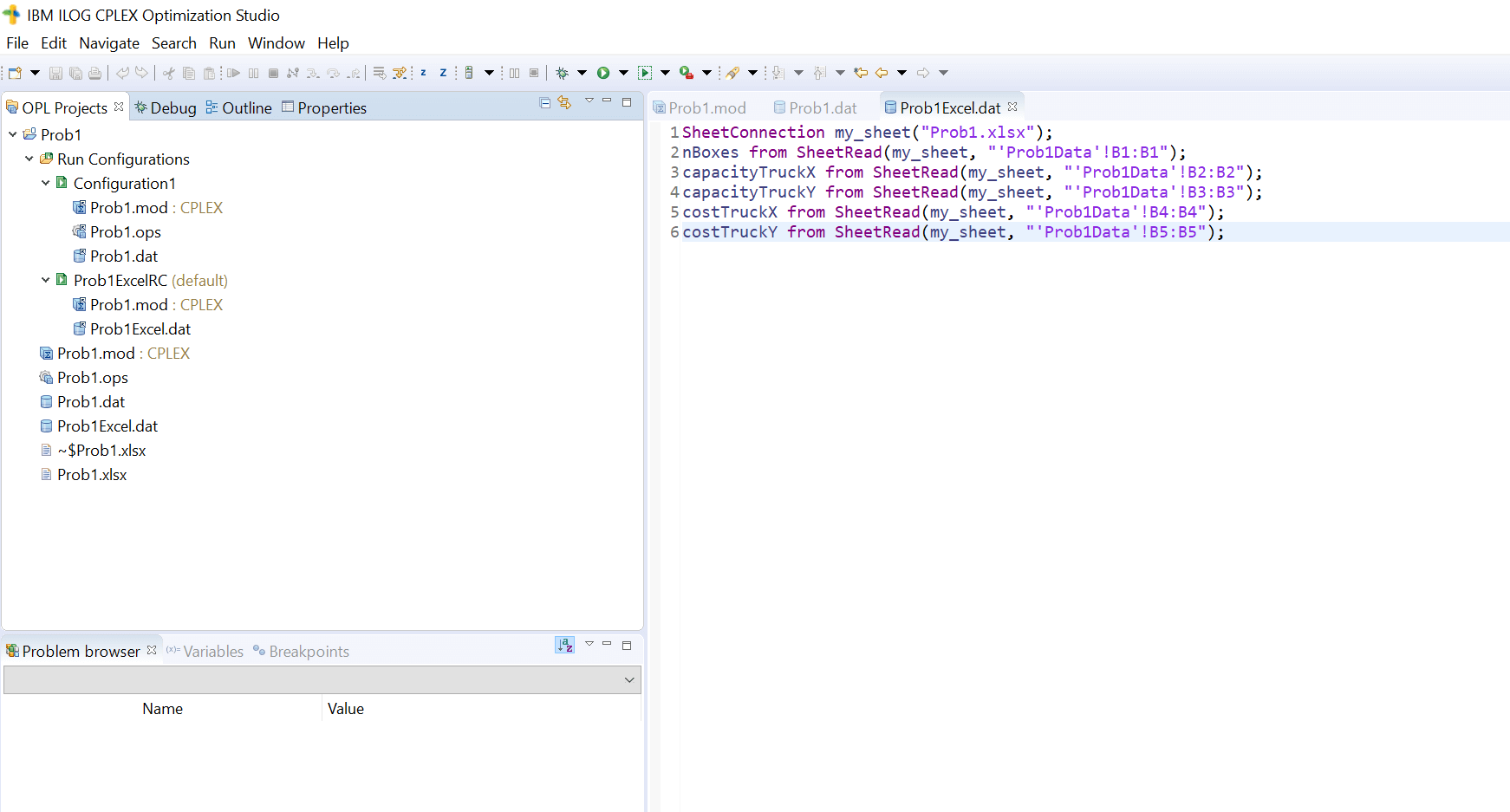This screenshot has height=812, width=1510.
Task: Open the New wizard dropdown arrow
Action: coord(35,73)
